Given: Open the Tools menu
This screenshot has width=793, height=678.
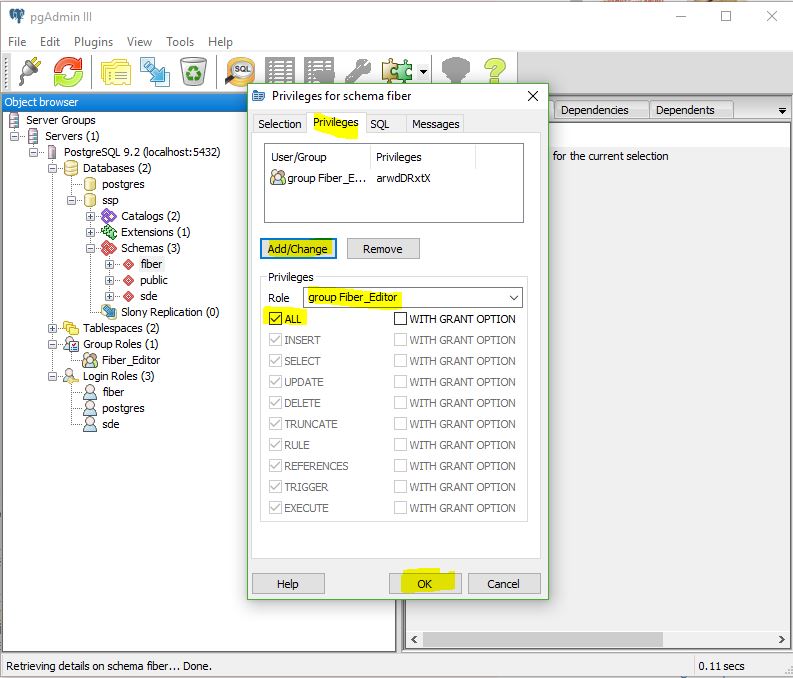Looking at the screenshot, I should [x=180, y=41].
